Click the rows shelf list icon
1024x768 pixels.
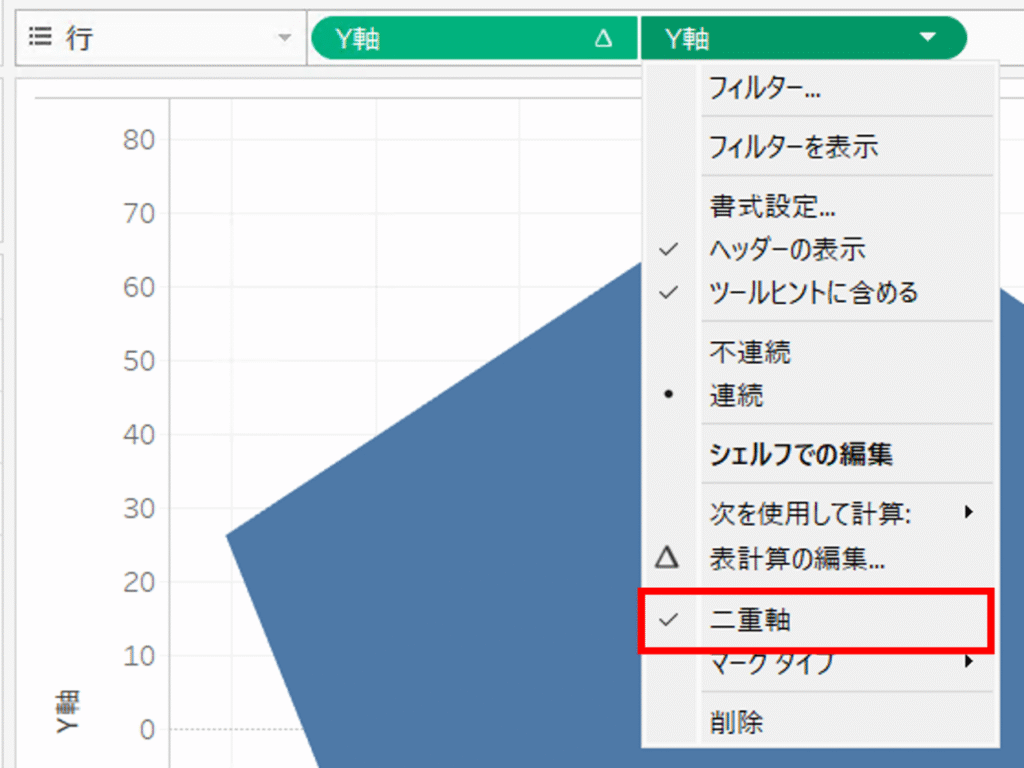[40, 38]
